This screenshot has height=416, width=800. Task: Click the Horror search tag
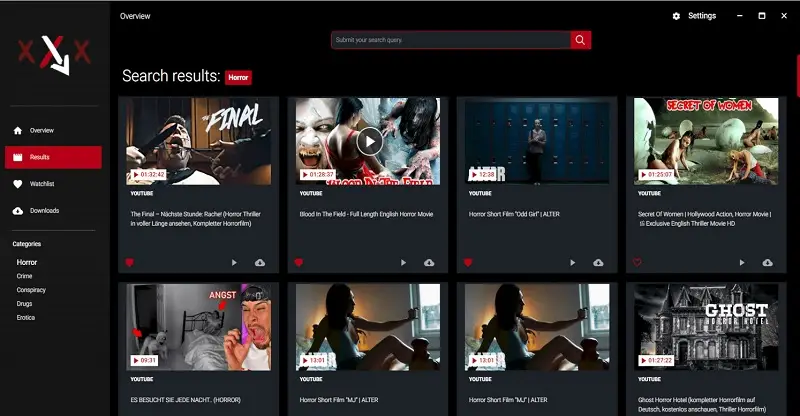pos(238,78)
